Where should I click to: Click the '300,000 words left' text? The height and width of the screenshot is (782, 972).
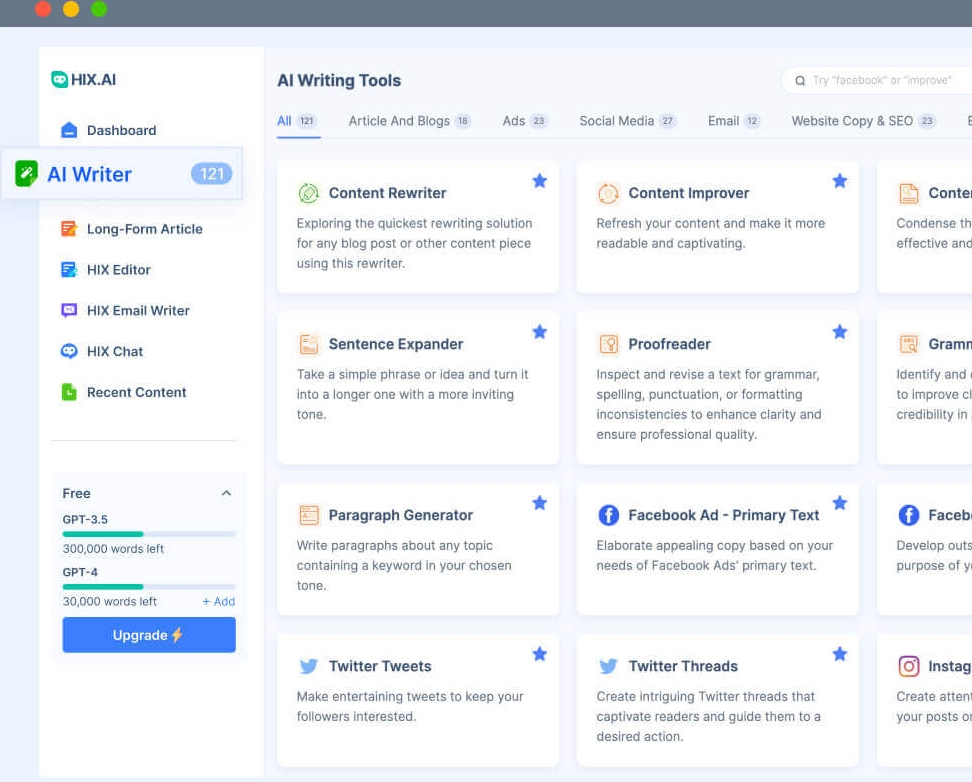click(113, 549)
